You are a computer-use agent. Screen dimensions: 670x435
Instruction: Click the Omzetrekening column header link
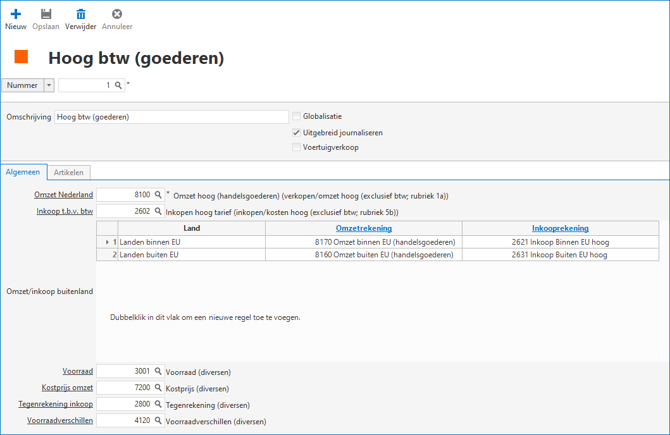[x=363, y=228]
